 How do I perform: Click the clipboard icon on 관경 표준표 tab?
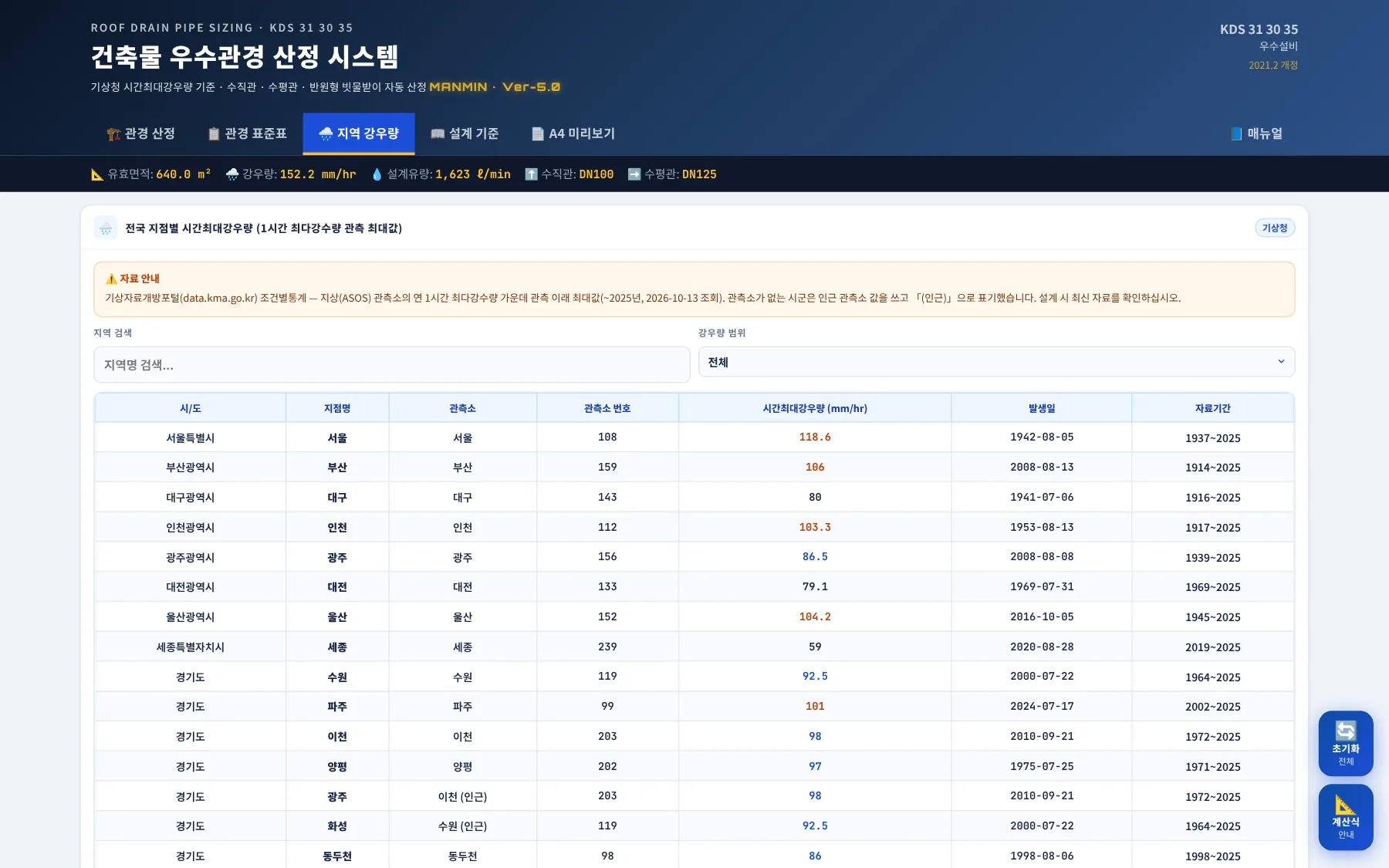click(x=214, y=134)
